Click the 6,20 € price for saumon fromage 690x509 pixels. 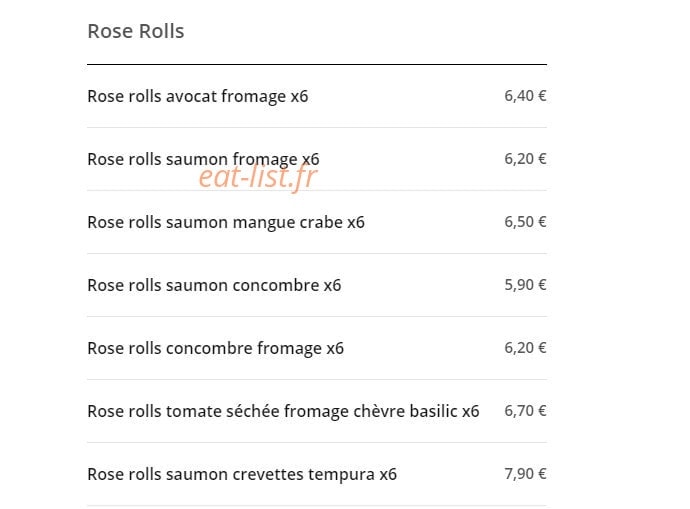point(525,158)
